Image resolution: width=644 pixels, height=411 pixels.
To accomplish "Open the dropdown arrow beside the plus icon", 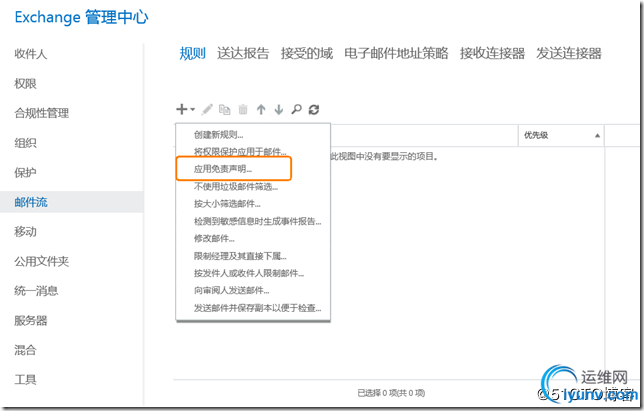I will point(192,110).
